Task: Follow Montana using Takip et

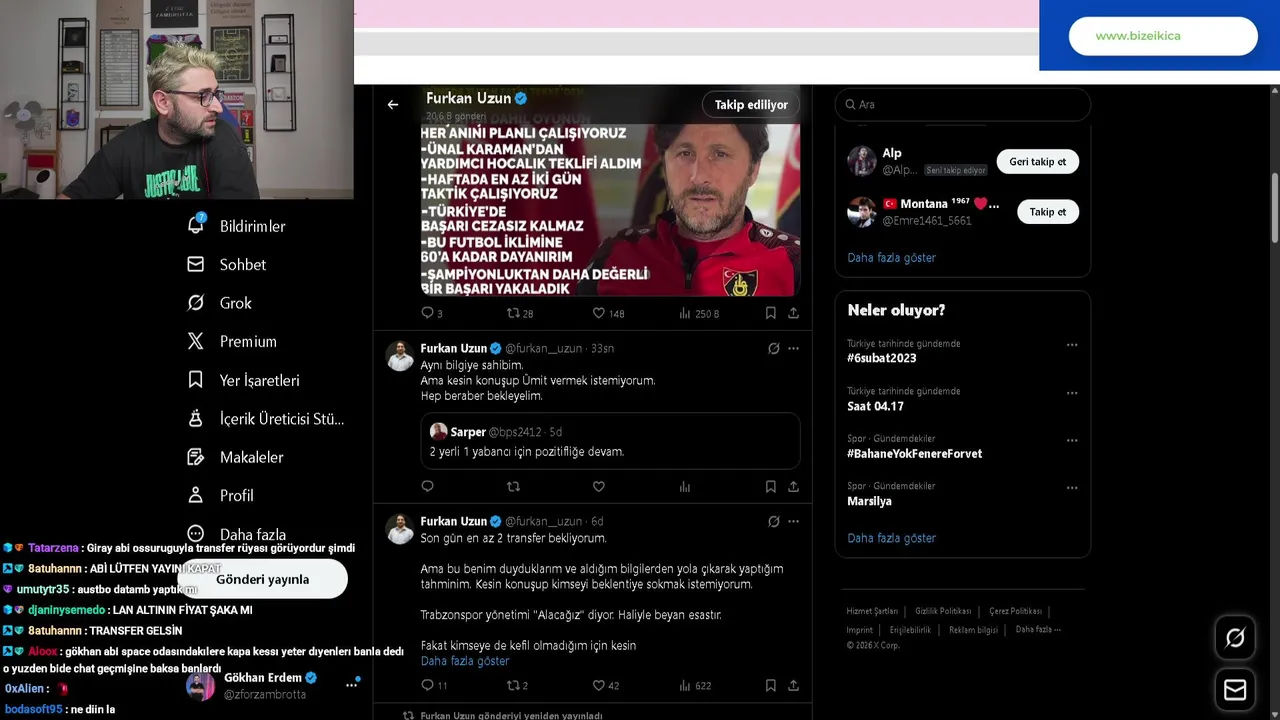Action: pyautogui.click(x=1047, y=212)
